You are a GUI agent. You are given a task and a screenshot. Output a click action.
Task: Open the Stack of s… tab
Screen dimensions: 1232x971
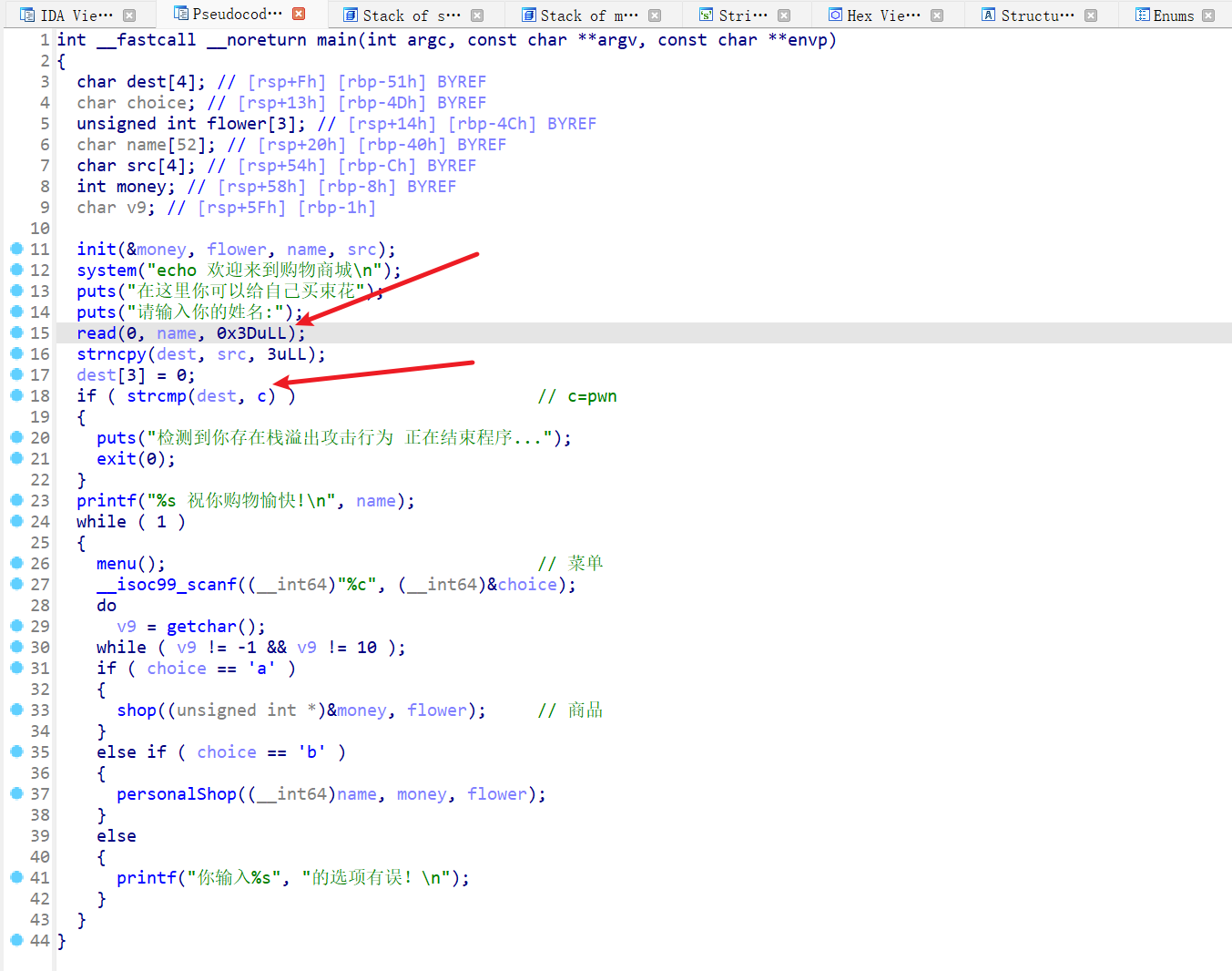(x=411, y=15)
